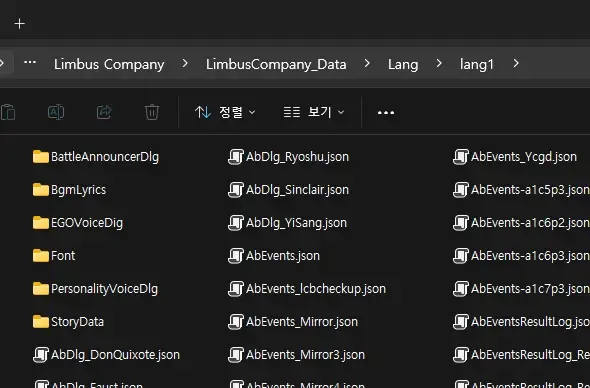Select AbEvents_Ycgd.json file icon

pos(461,157)
